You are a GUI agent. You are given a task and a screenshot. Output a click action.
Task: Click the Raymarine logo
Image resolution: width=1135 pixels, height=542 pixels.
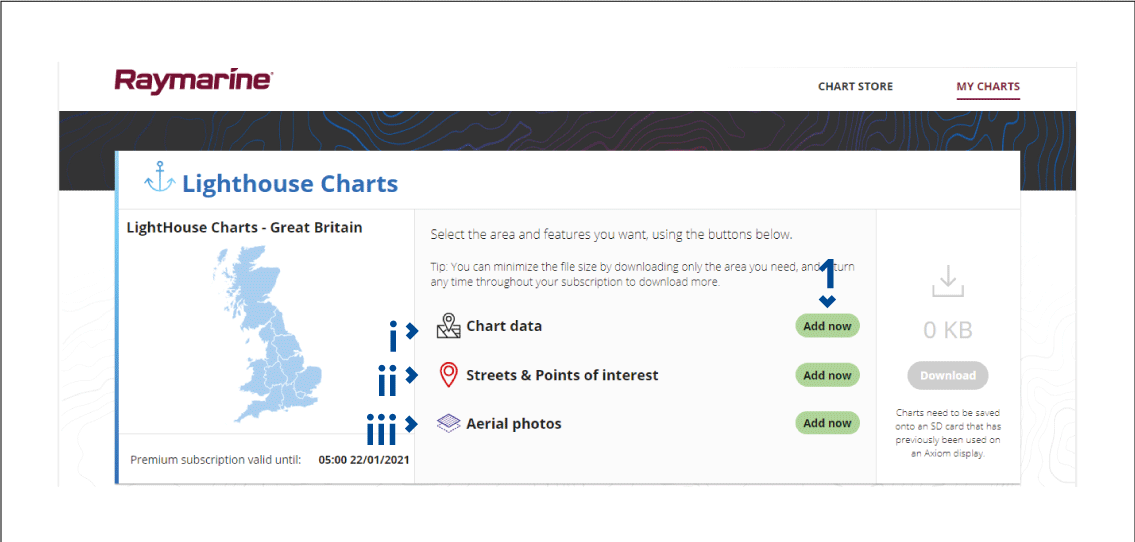193,81
